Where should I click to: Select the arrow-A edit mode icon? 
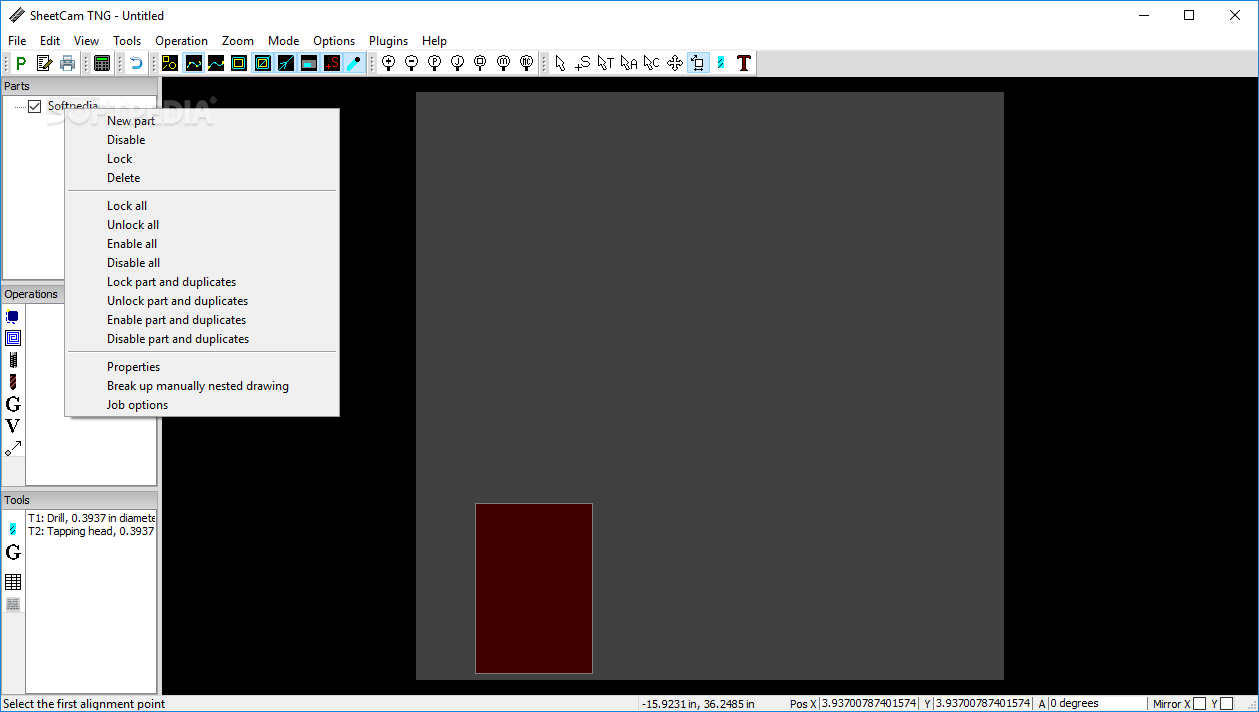[628, 63]
